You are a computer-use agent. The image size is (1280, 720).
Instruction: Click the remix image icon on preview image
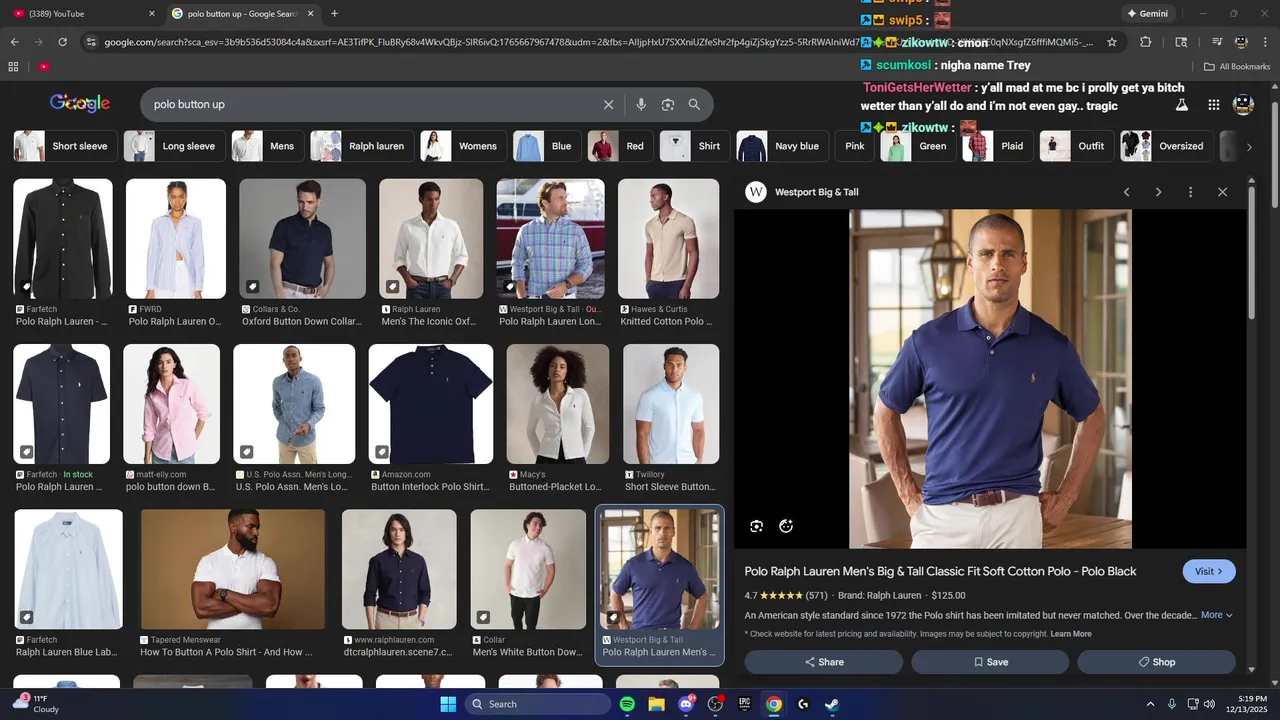[786, 526]
